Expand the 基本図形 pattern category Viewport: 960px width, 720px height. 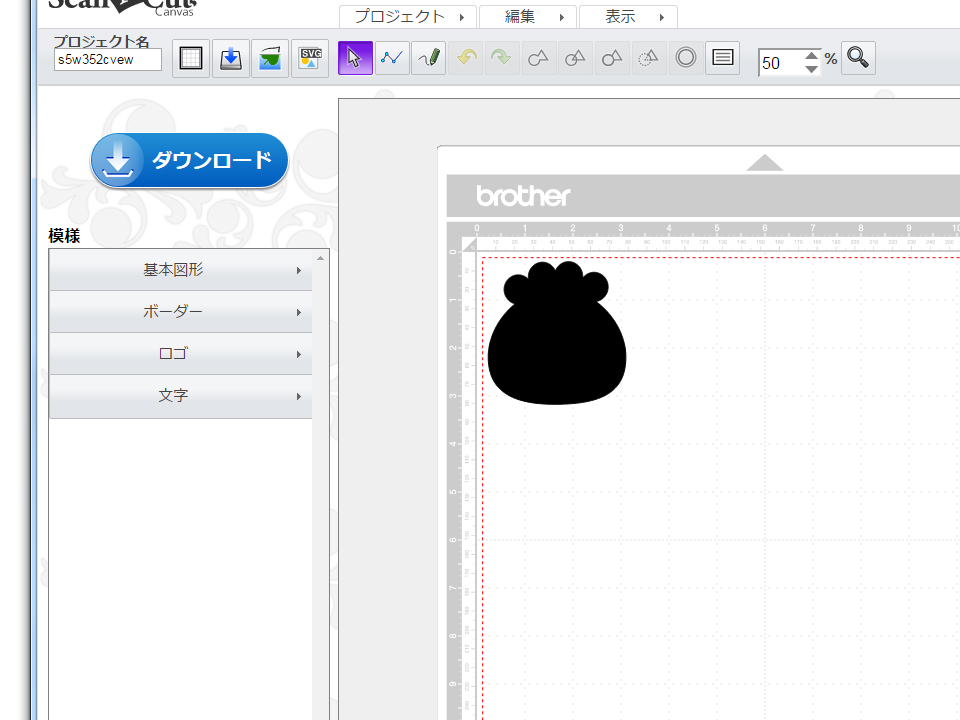pos(181,270)
